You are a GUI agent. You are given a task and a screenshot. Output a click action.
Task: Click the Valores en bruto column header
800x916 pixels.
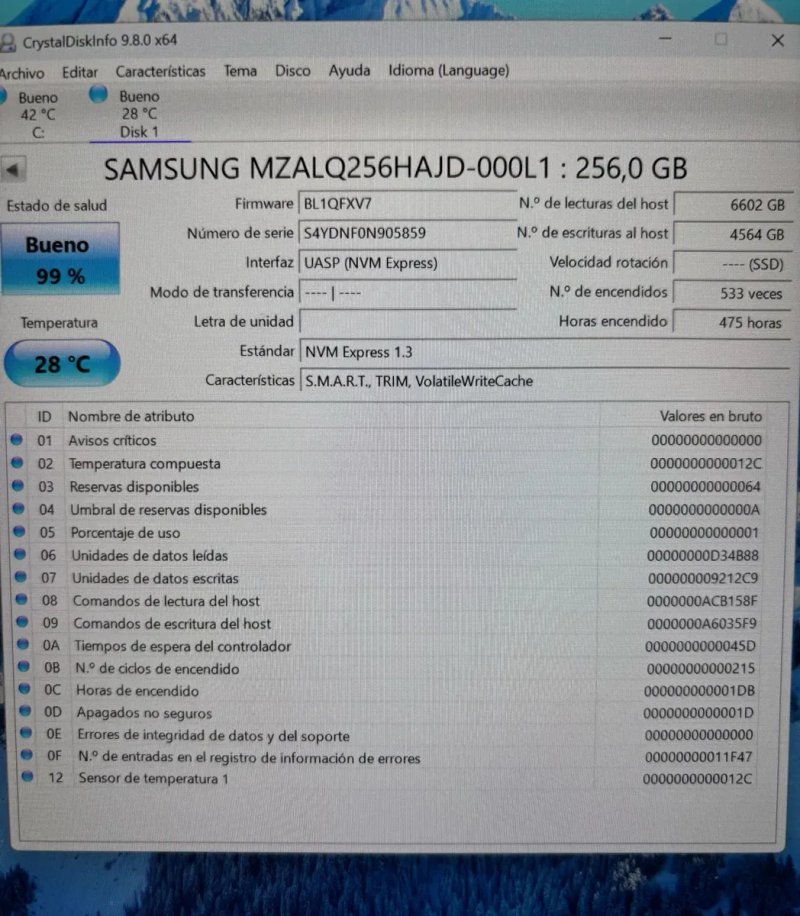(x=711, y=416)
